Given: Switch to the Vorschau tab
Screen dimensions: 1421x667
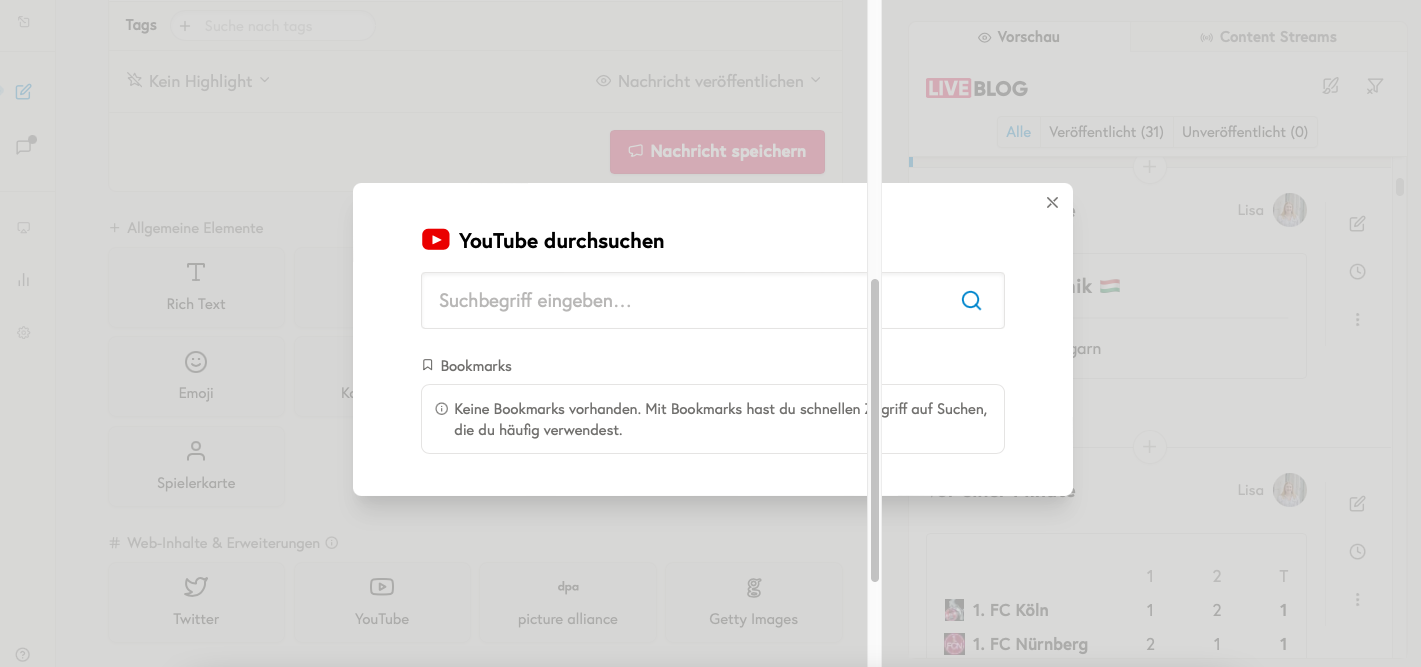Looking at the screenshot, I should (x=1019, y=37).
